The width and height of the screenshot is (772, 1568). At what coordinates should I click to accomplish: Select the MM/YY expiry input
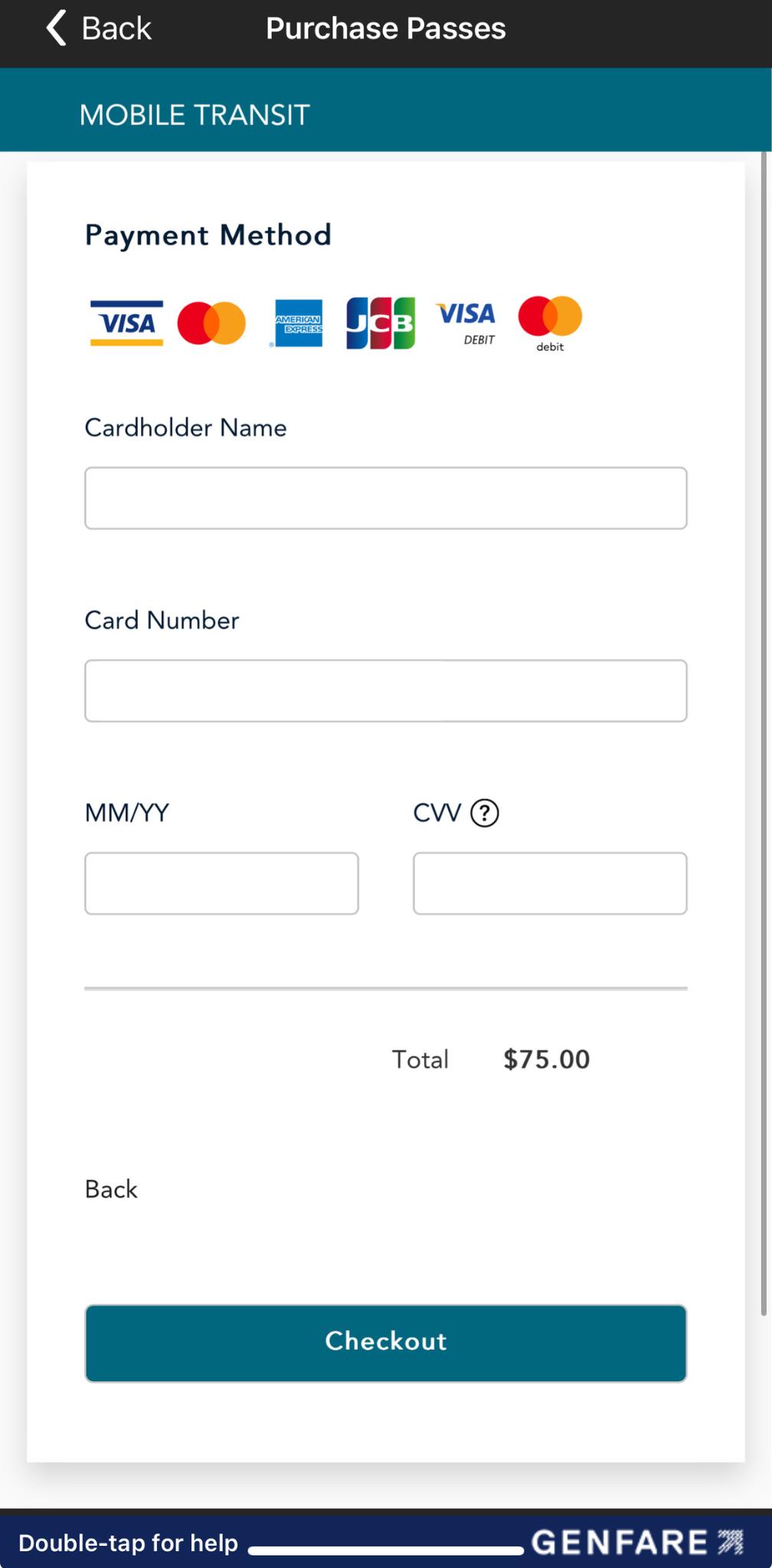click(x=221, y=884)
